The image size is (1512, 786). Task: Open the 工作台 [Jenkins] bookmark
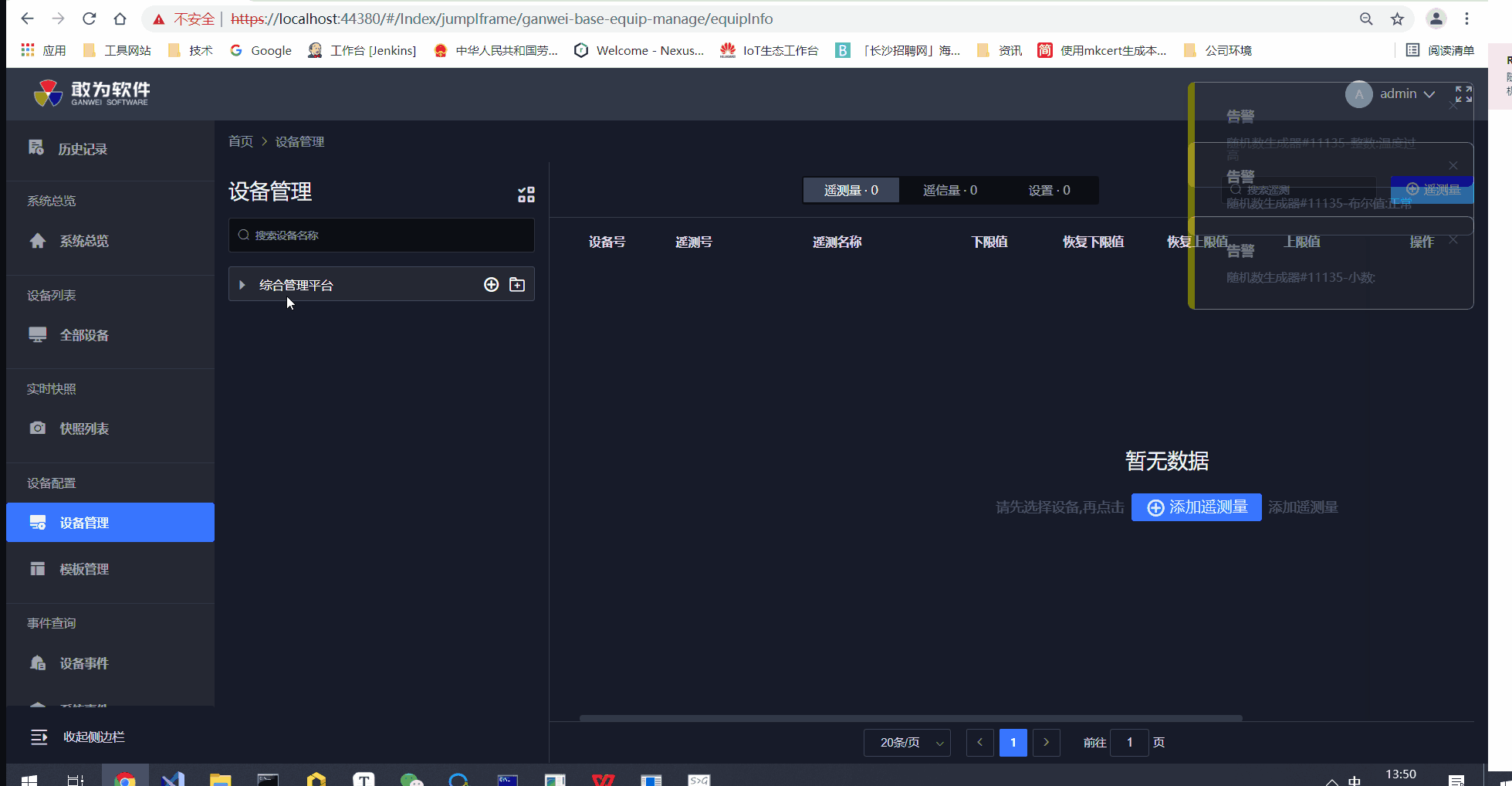[362, 50]
